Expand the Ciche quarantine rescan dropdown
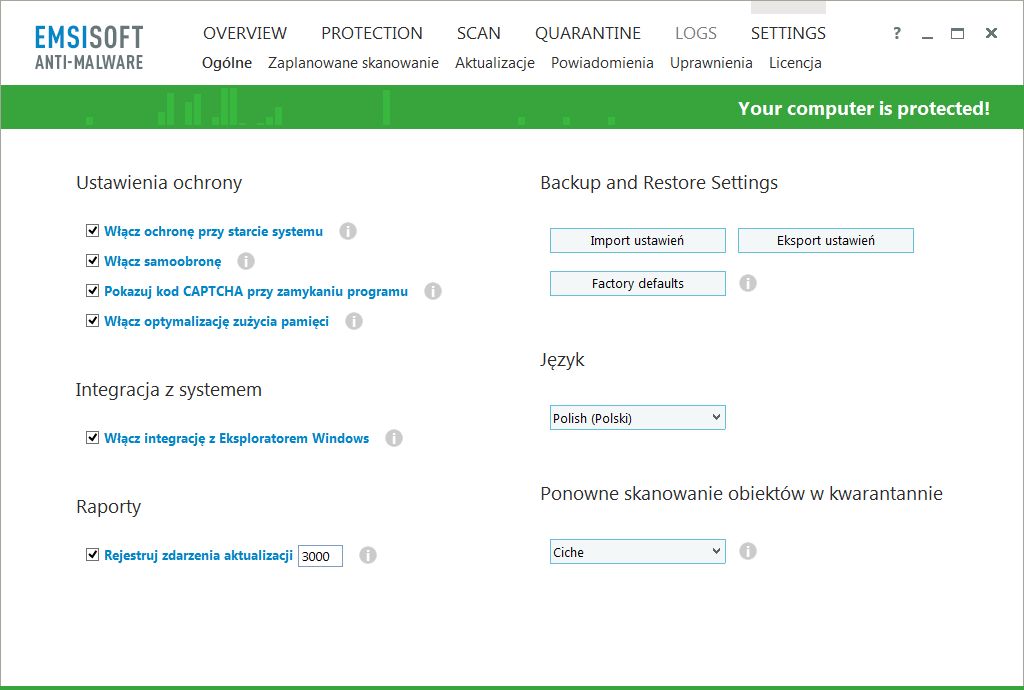1024x690 pixels. [637, 552]
